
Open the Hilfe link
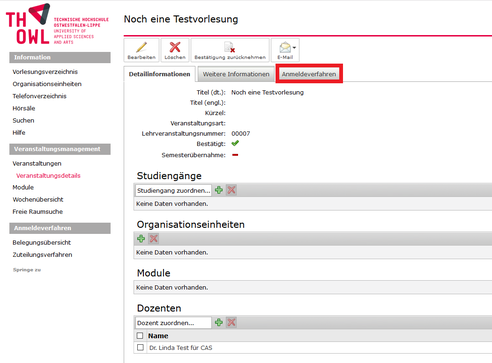[x=19, y=133]
